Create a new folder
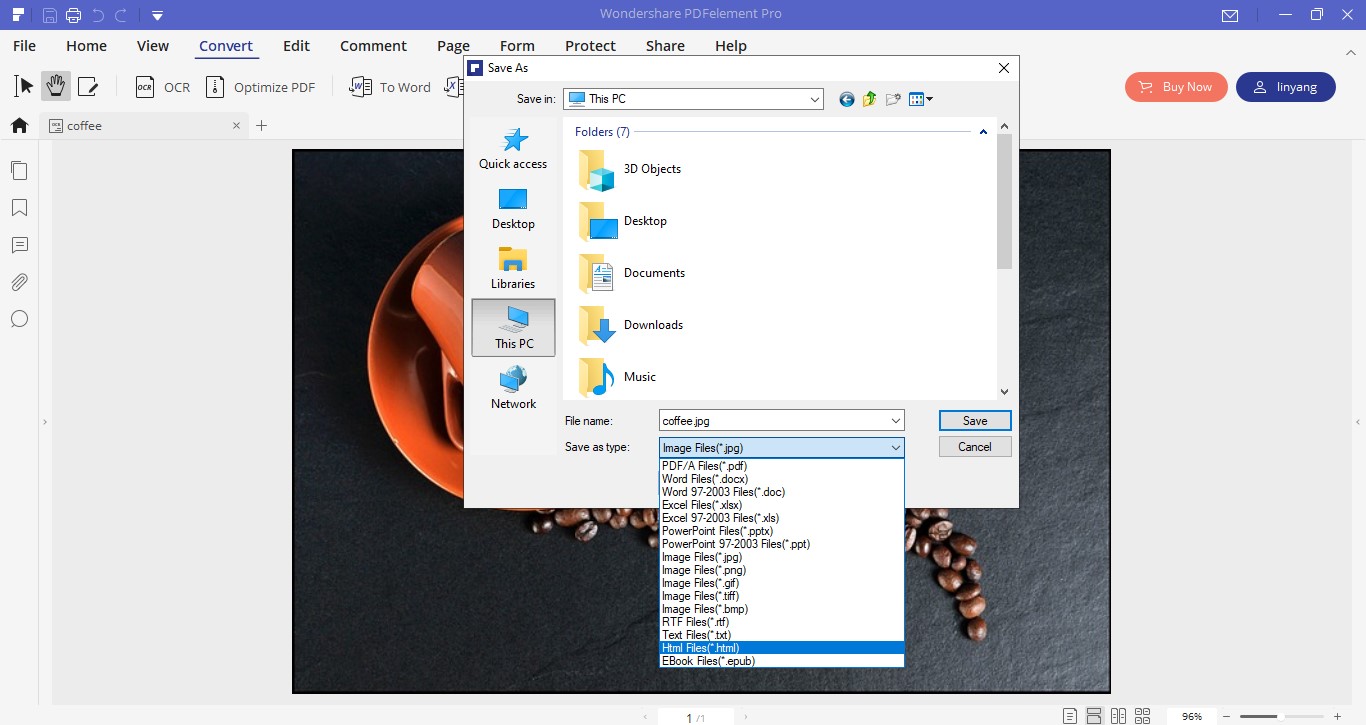 893,99
